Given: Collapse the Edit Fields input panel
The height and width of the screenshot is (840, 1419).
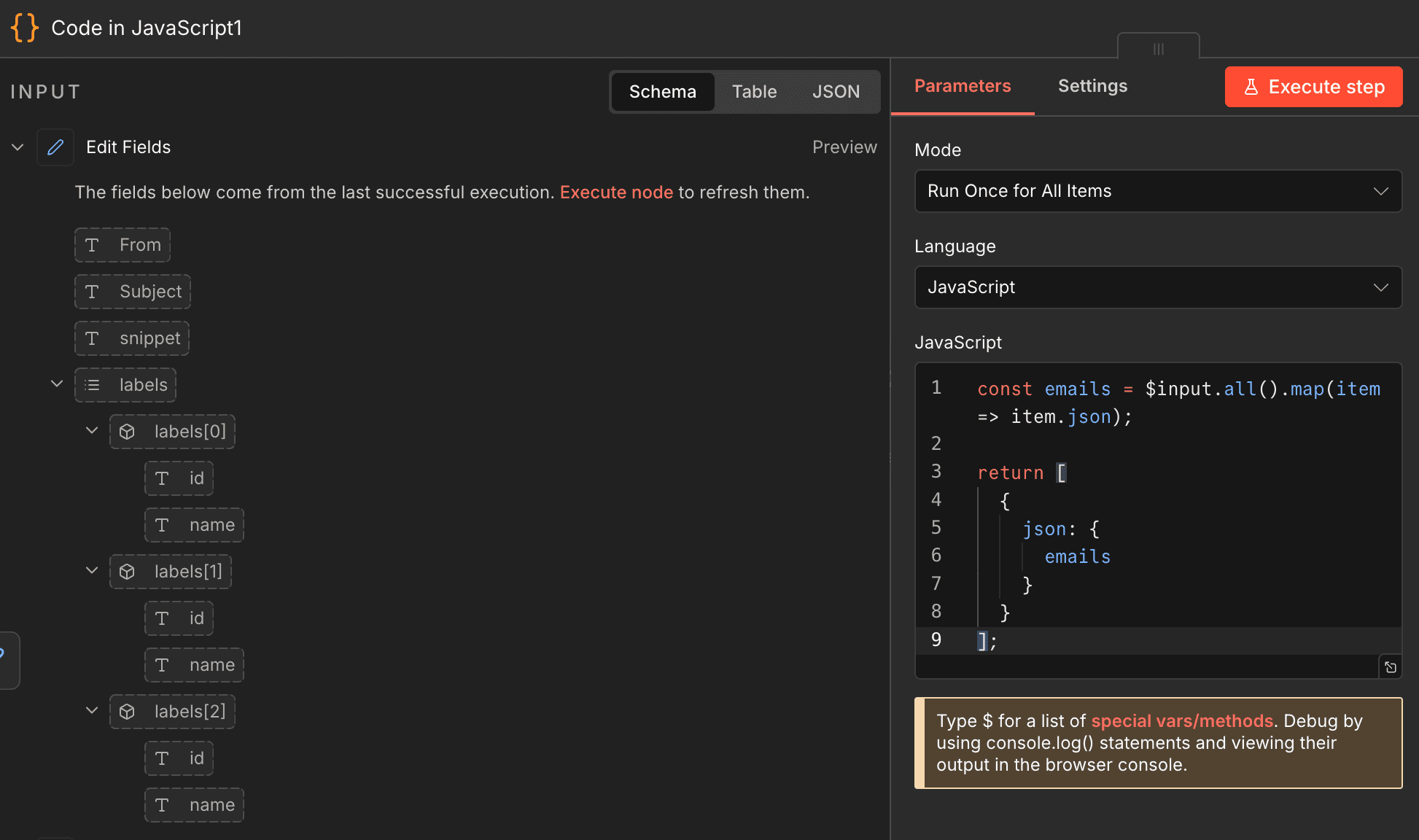Looking at the screenshot, I should [18, 147].
